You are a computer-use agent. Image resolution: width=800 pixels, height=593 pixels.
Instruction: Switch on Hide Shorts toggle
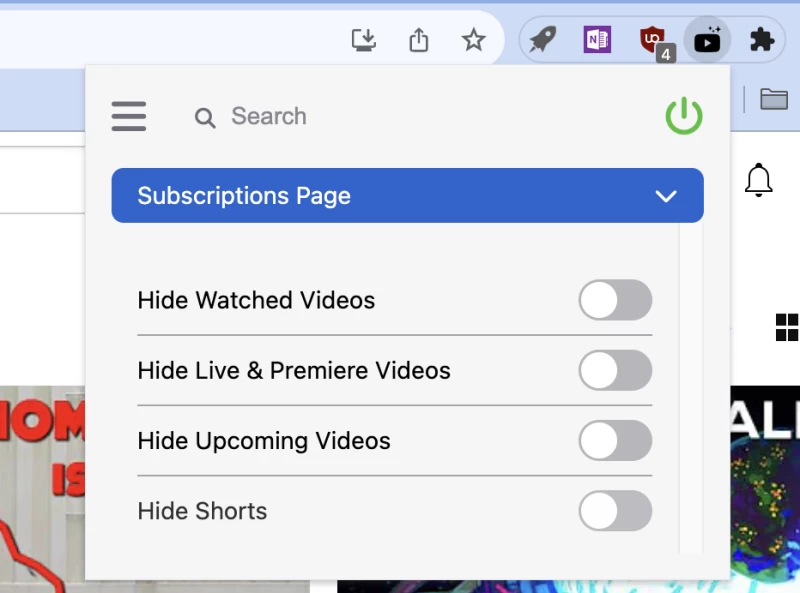(615, 511)
